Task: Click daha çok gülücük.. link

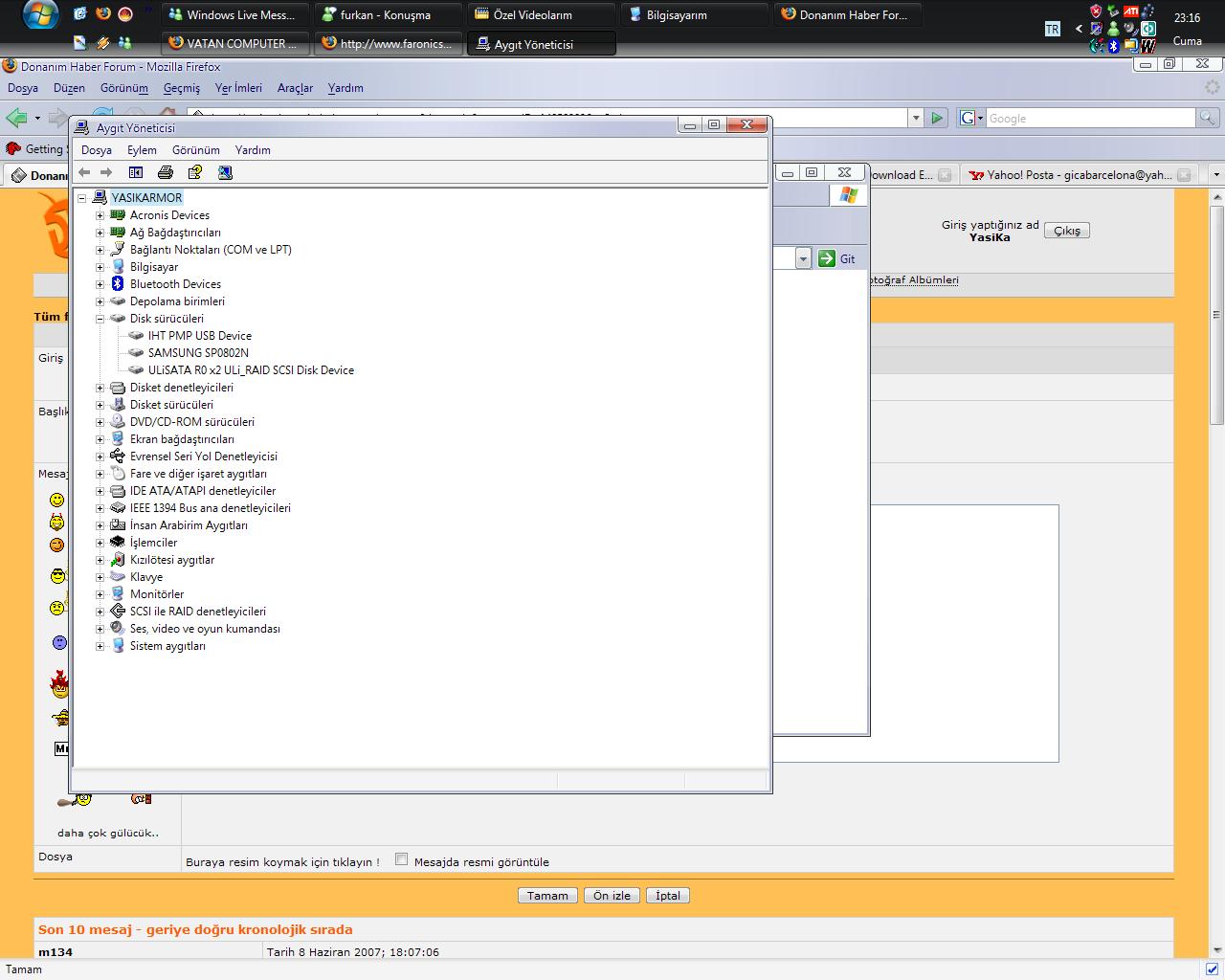Action: click(x=108, y=833)
